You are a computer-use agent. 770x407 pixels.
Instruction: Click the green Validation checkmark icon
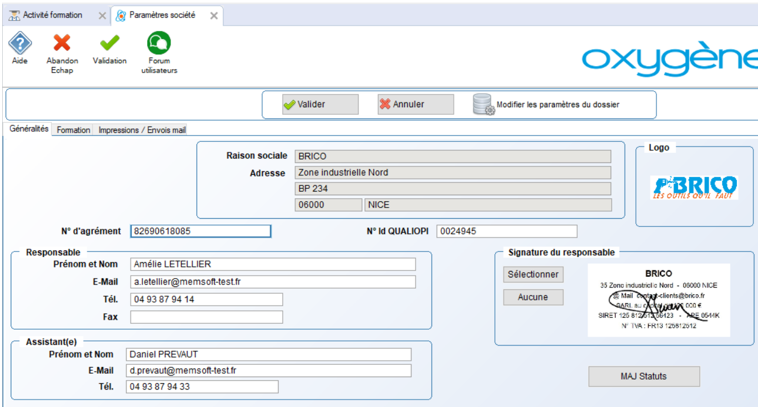(x=110, y=43)
